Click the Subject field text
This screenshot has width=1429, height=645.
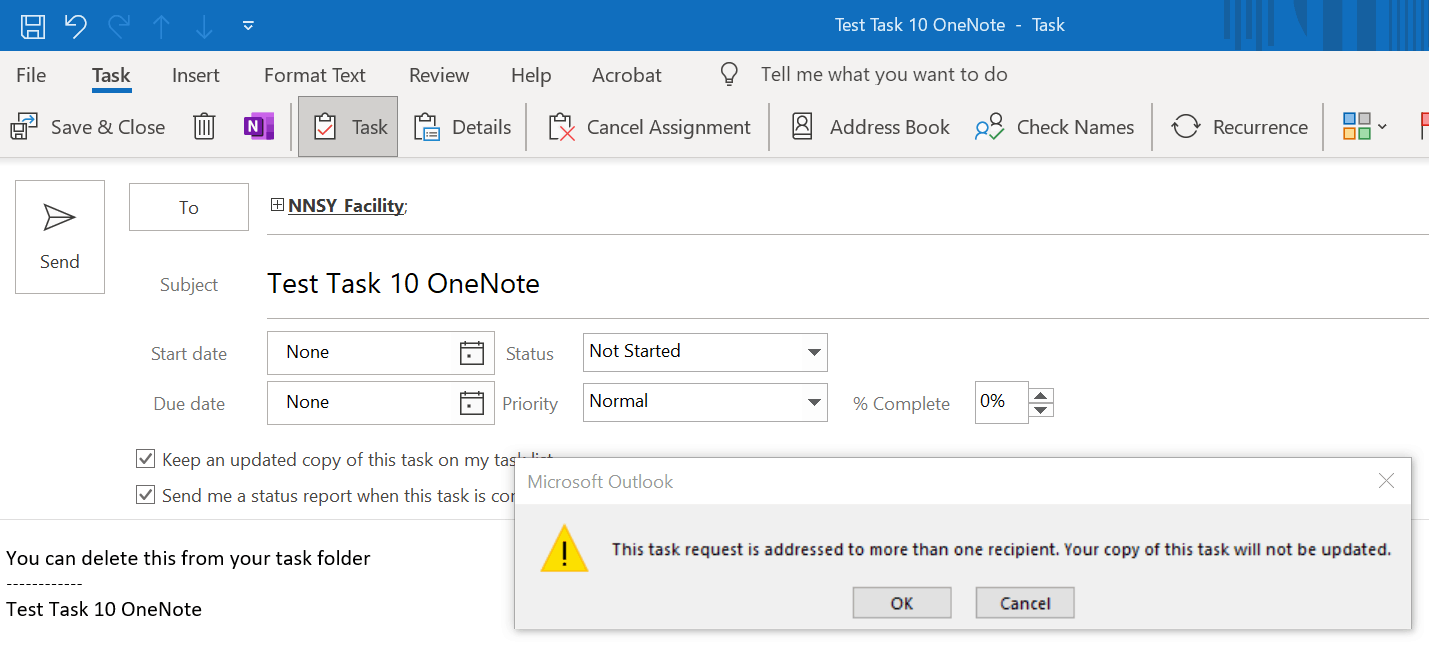click(404, 284)
